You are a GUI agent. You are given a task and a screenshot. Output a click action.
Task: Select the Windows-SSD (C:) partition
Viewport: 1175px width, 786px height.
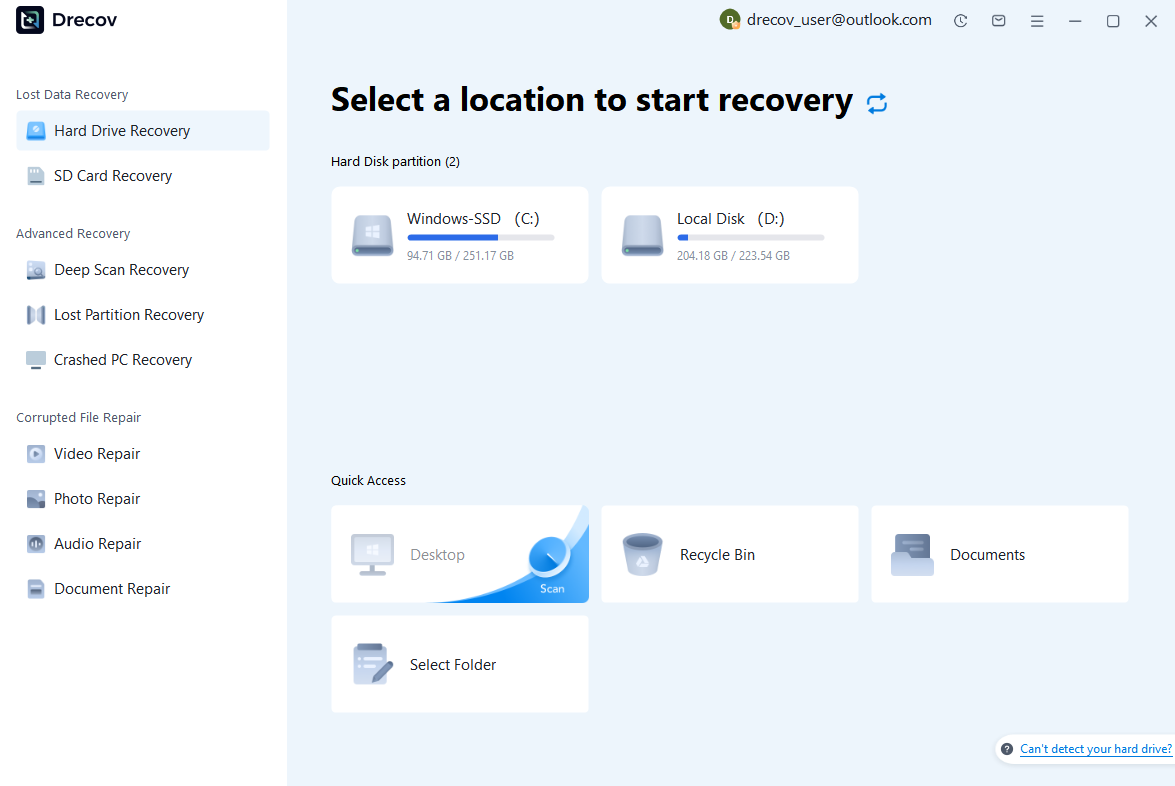[x=459, y=235]
